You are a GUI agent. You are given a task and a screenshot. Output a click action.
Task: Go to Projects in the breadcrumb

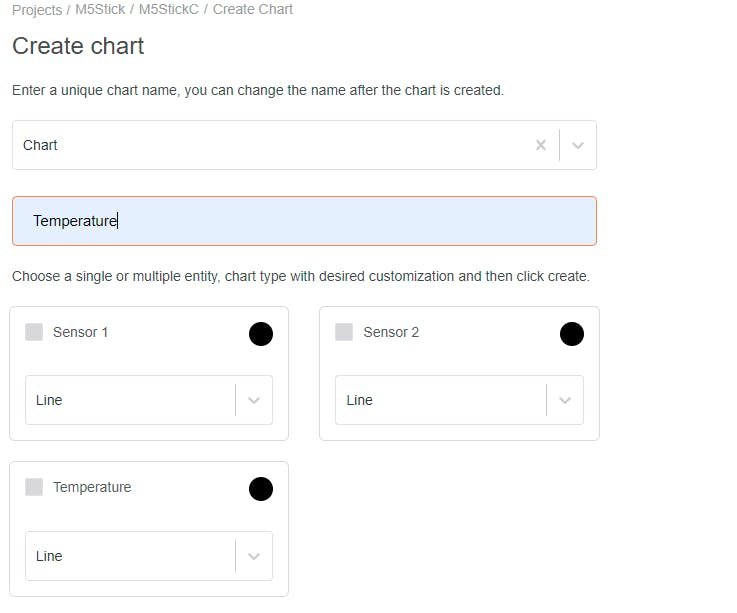(x=37, y=9)
